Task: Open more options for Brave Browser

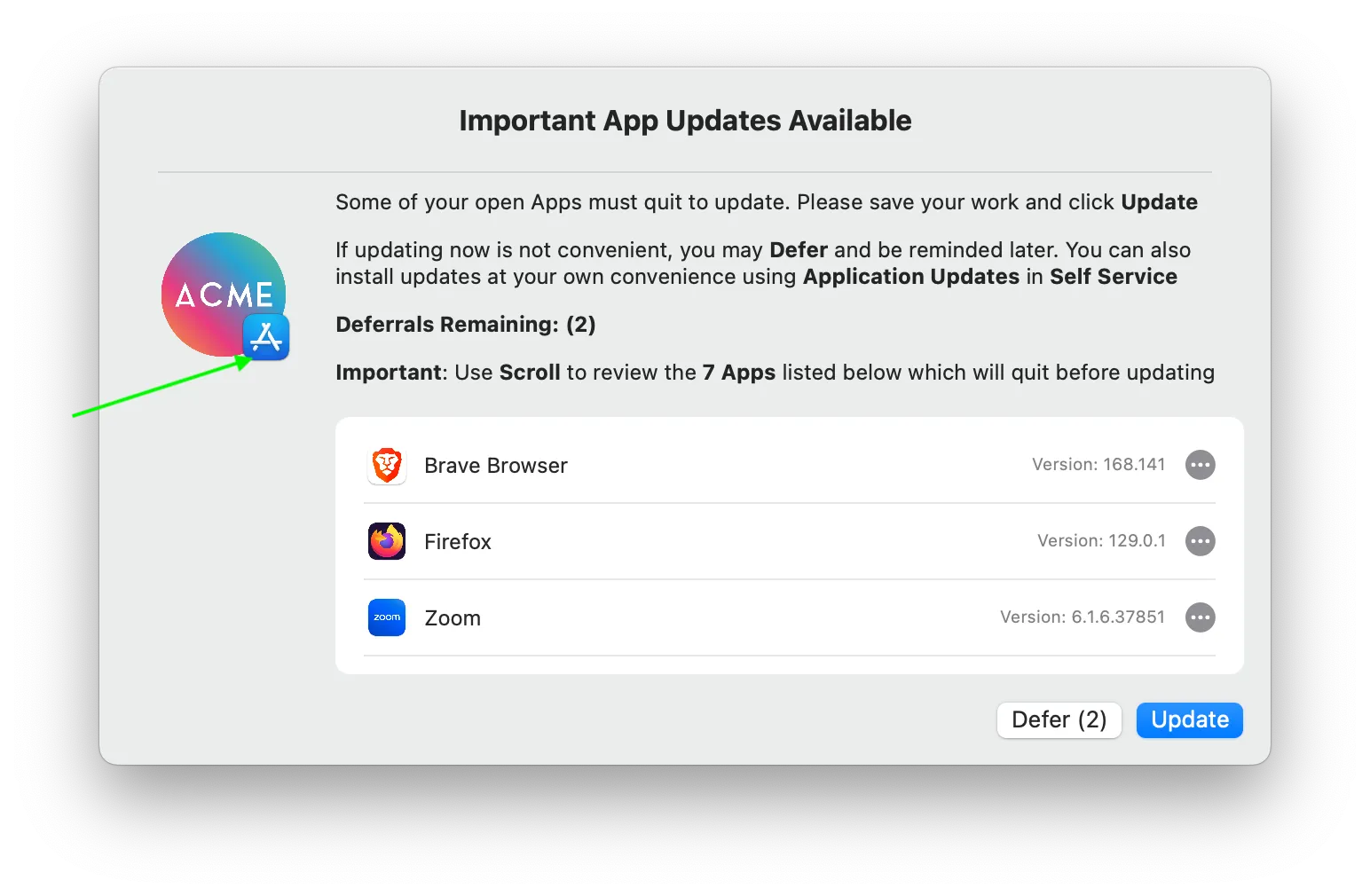Action: click(1201, 465)
